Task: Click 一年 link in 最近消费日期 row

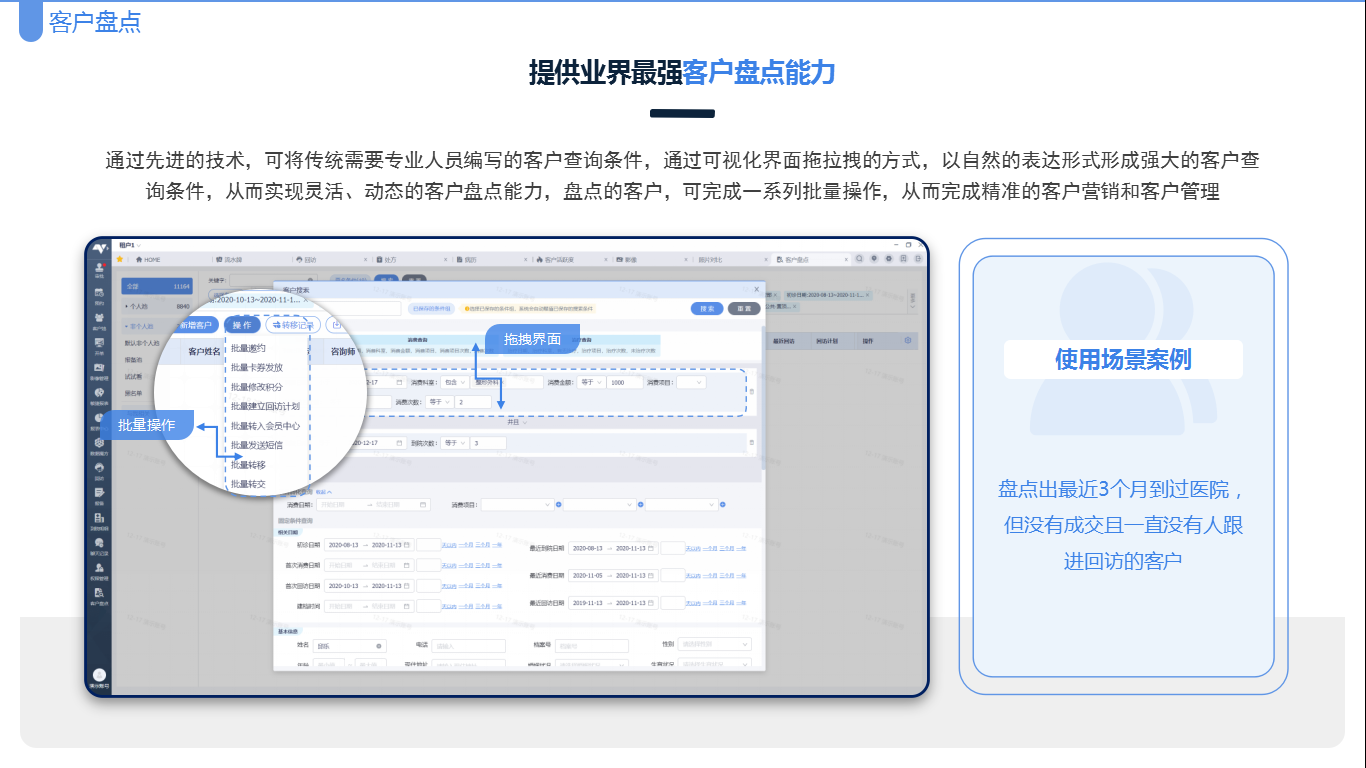Action: tap(741, 575)
